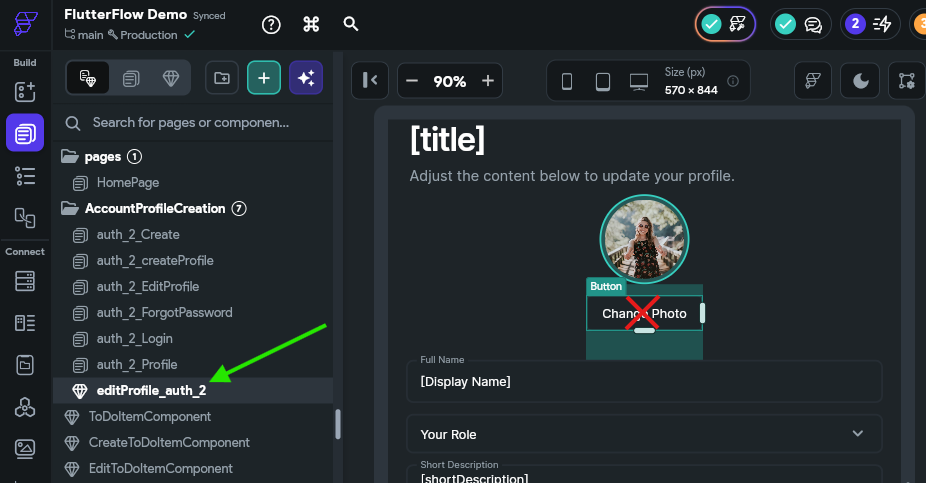
Task: Click the 90% zoom level value
Action: 450,81
